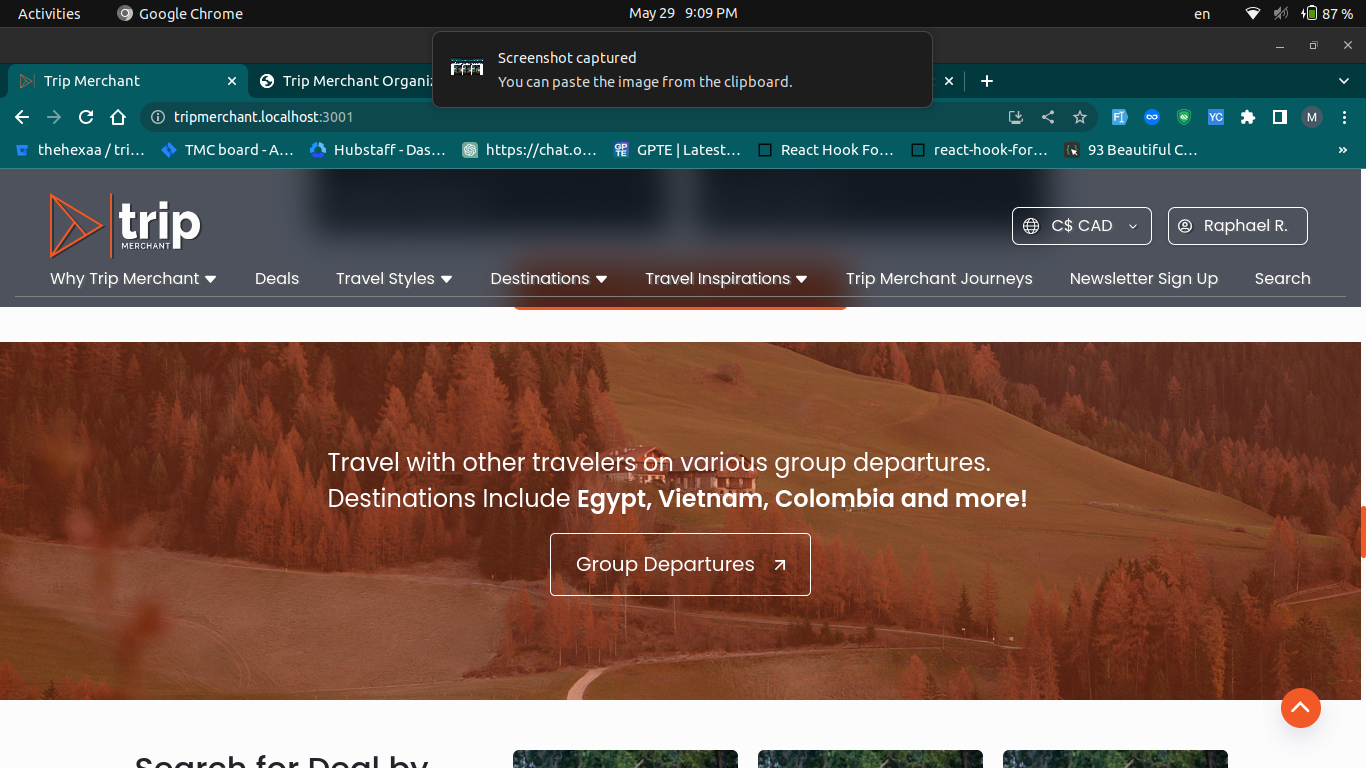Click the Google Chrome app menu in top bar
This screenshot has height=768, width=1366.
pos(180,13)
